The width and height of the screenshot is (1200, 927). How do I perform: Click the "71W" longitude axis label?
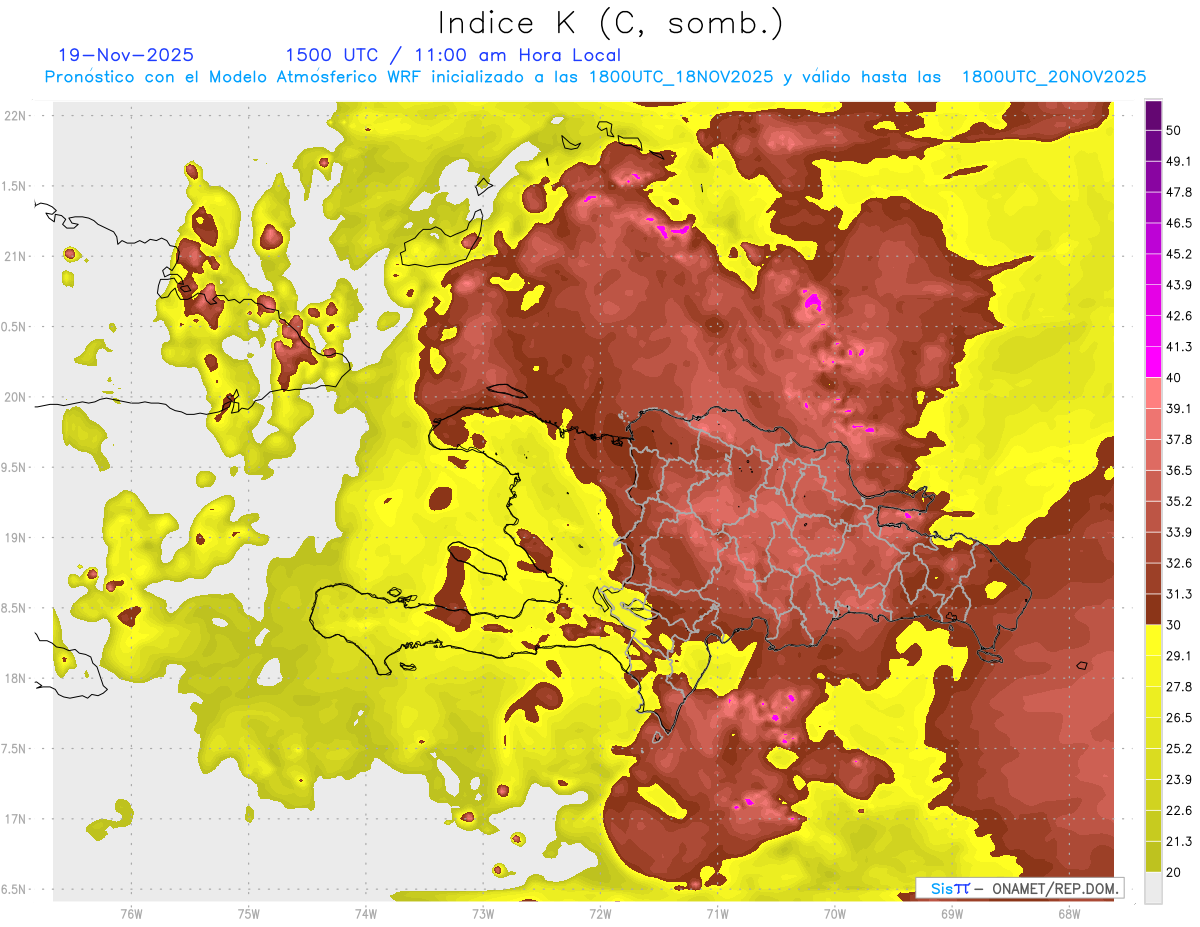pyautogui.click(x=717, y=914)
